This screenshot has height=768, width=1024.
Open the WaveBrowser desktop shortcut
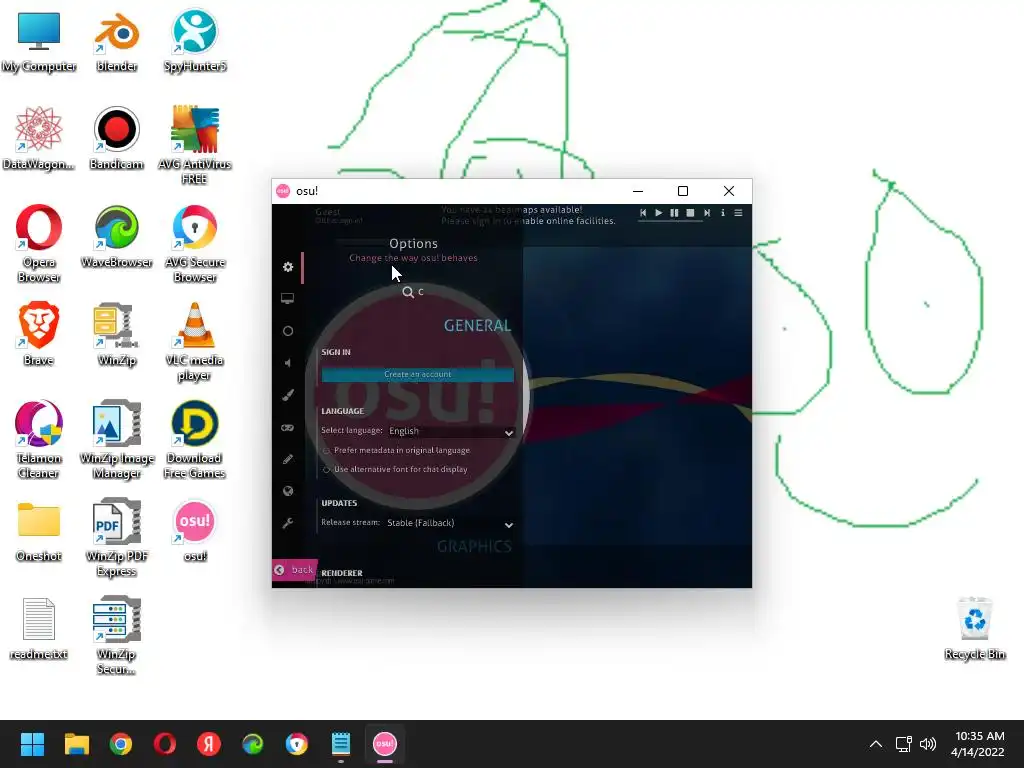[117, 236]
